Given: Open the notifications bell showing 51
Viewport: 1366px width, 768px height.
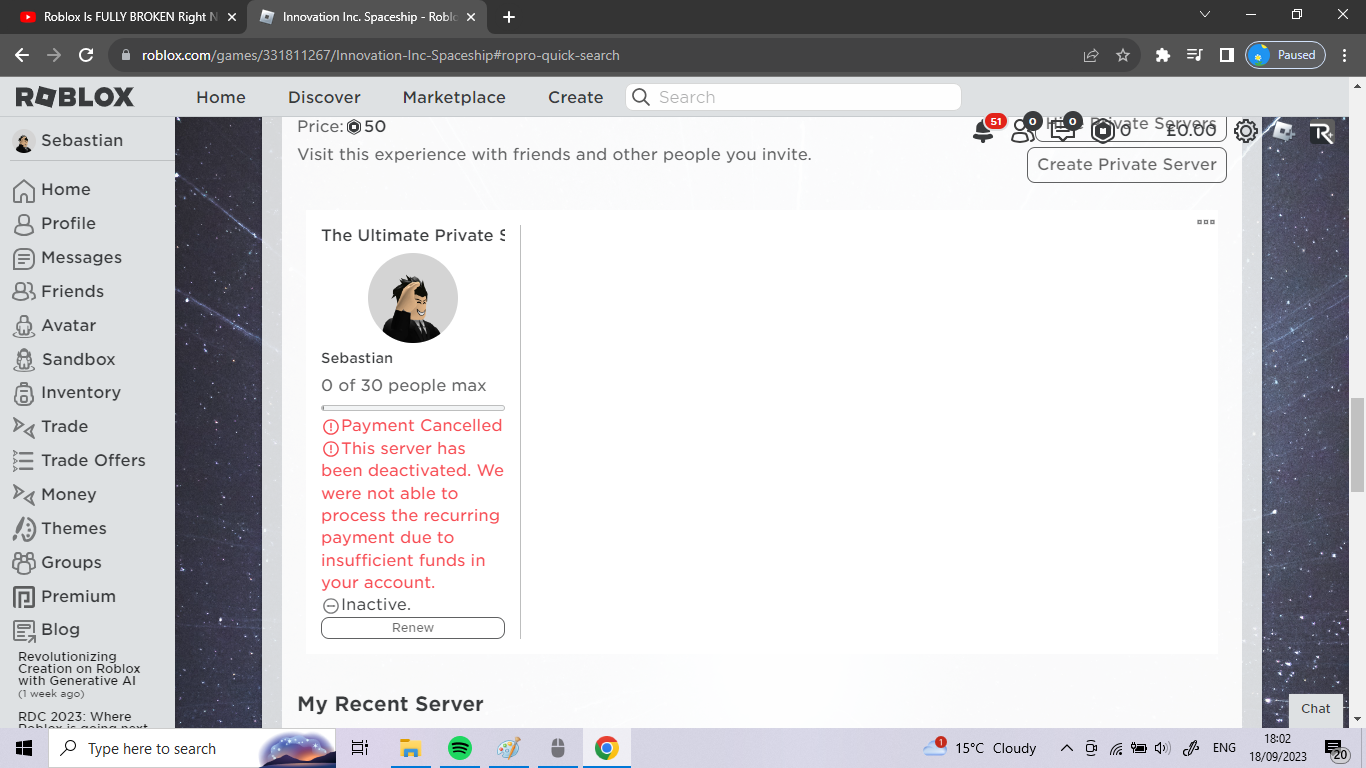Looking at the screenshot, I should point(984,131).
